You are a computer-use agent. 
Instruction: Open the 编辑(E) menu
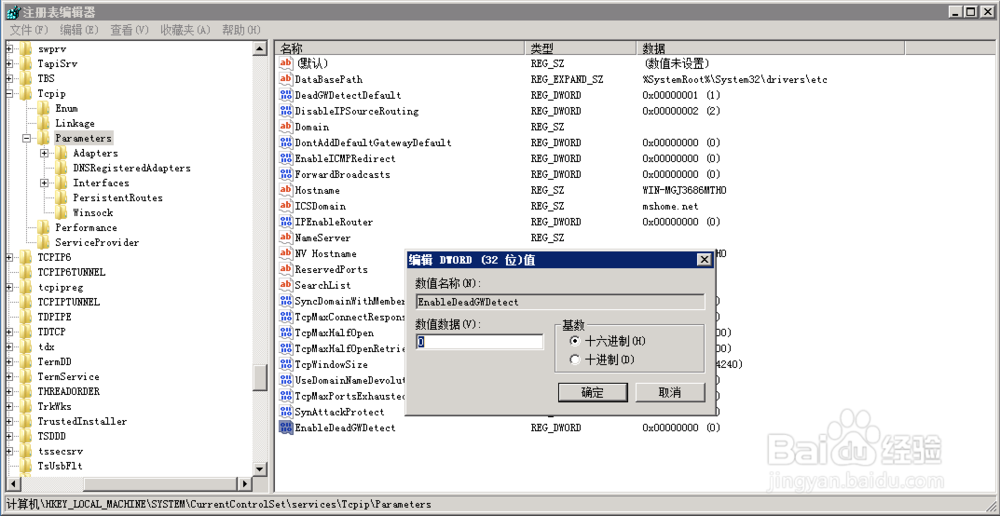pos(79,29)
